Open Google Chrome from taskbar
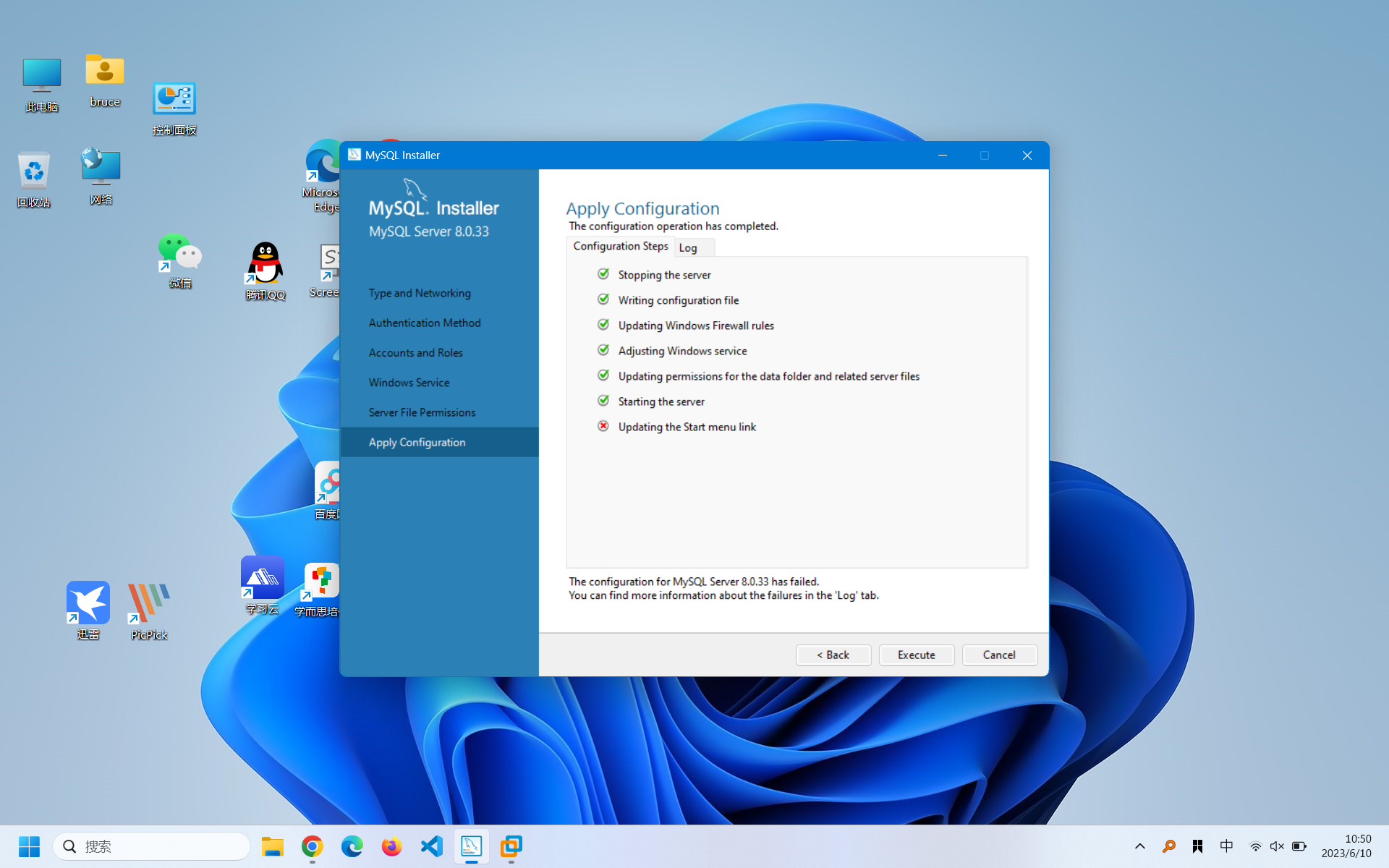This screenshot has width=1389, height=868. (x=313, y=846)
